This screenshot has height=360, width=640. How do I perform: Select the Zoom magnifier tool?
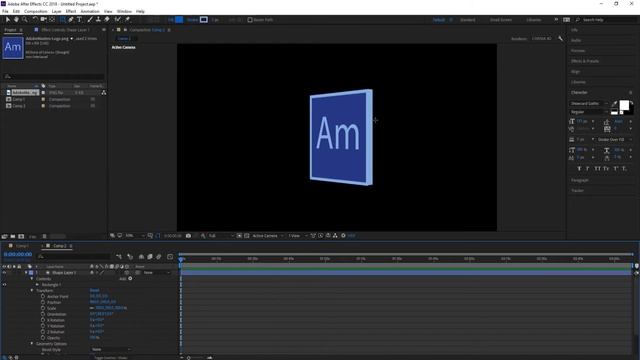click(x=25, y=20)
